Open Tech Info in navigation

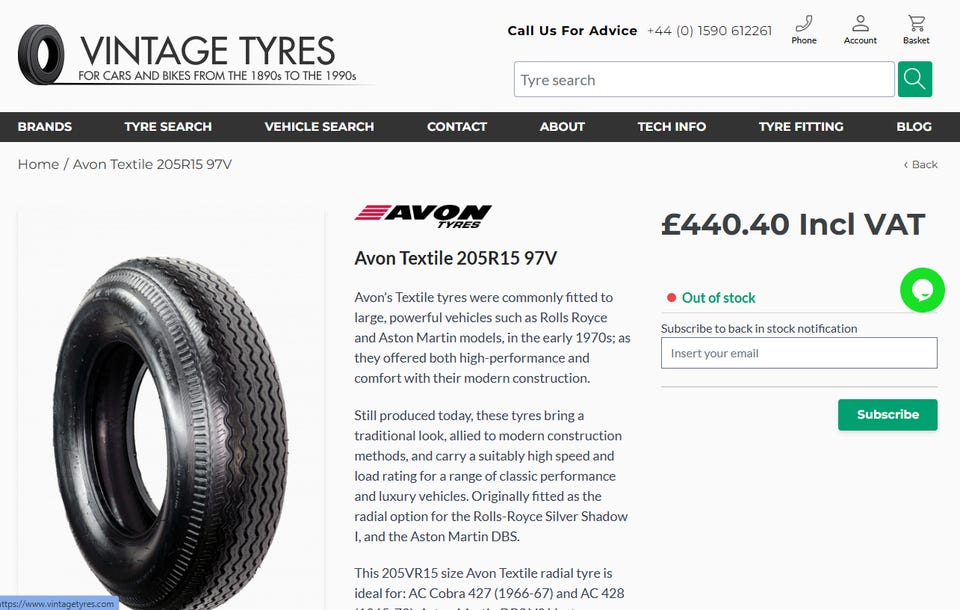click(672, 127)
